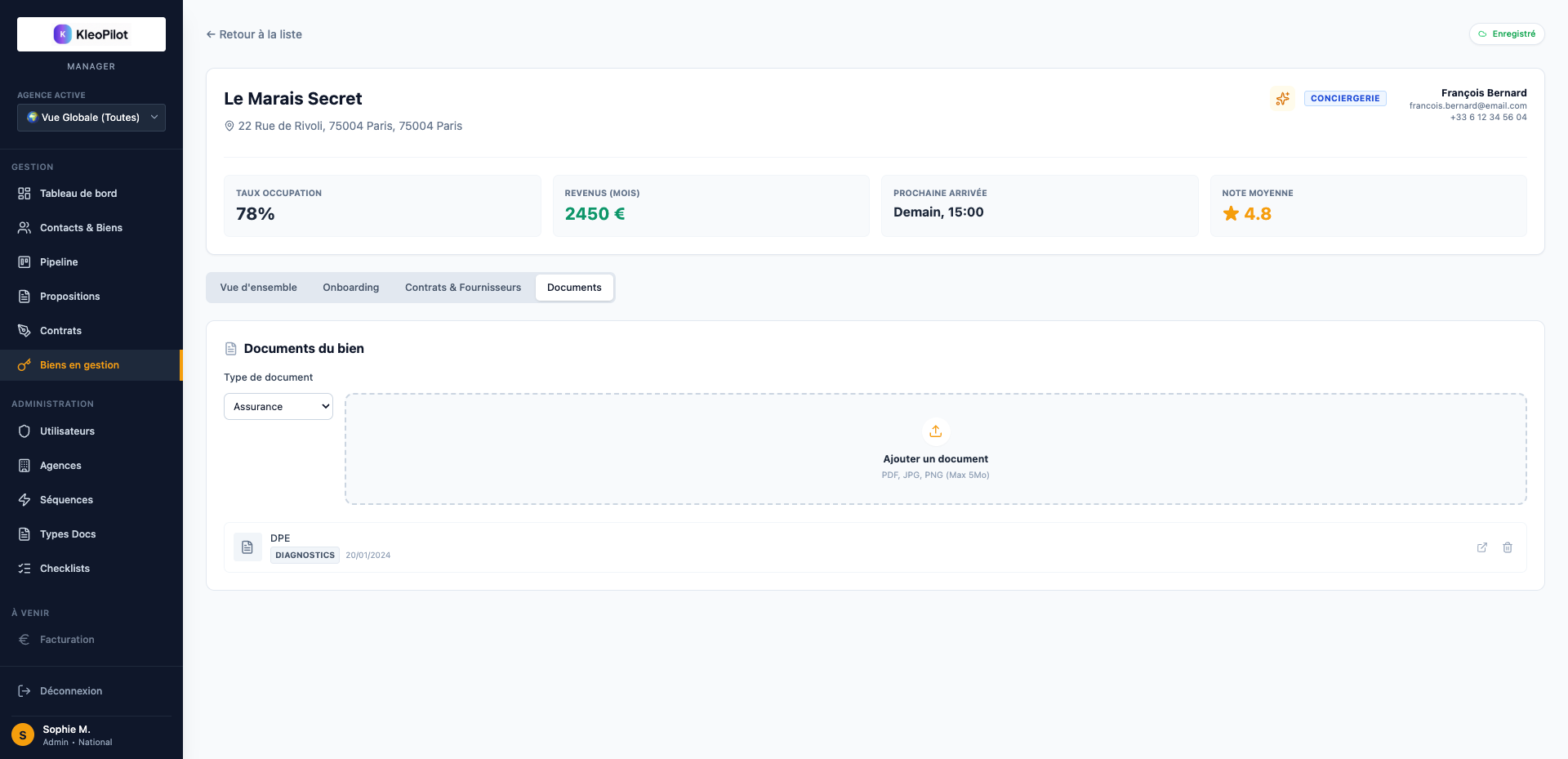Switch to the Onboarding tab

[x=350, y=288]
